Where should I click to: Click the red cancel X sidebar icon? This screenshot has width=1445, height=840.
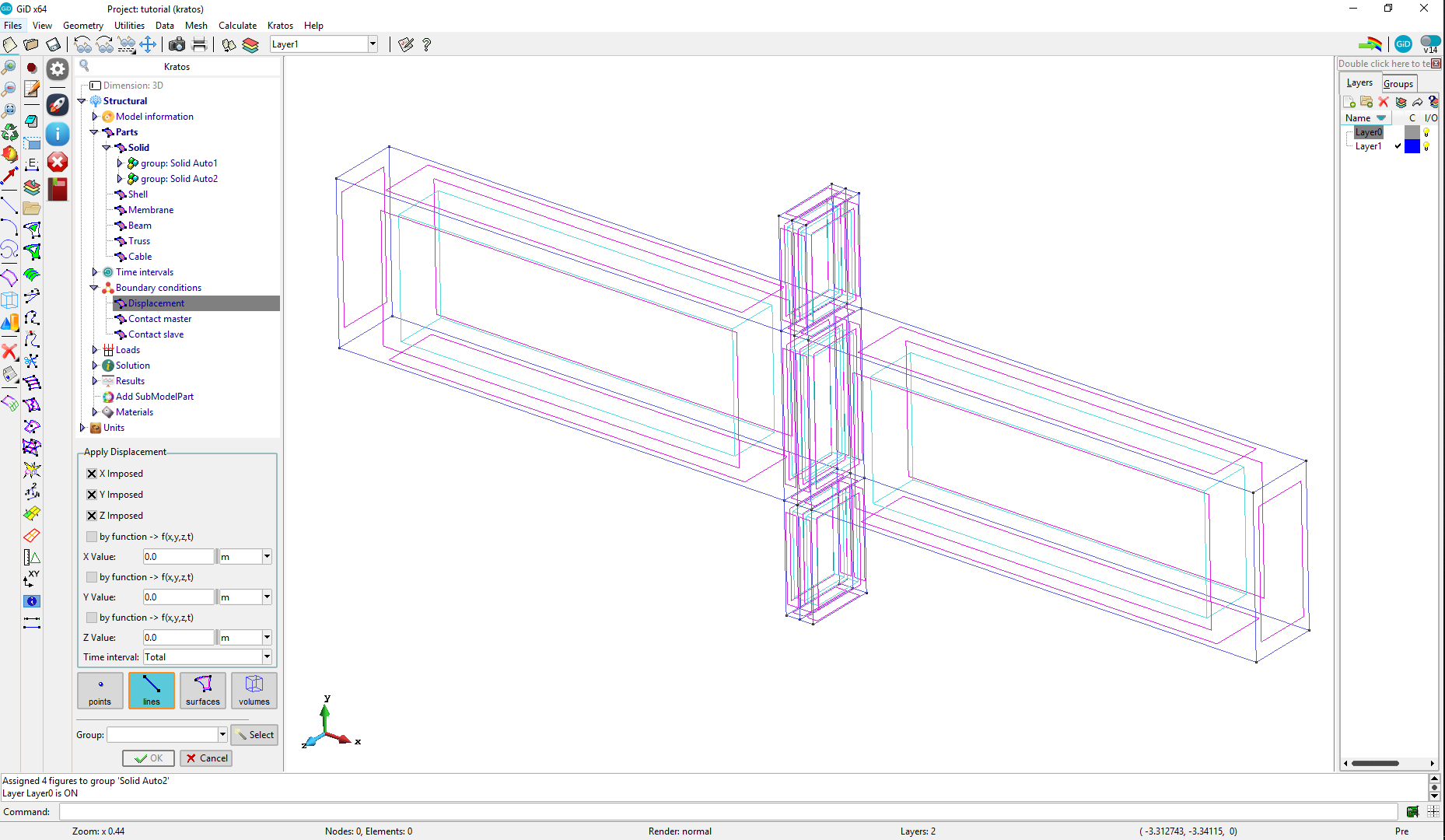click(x=58, y=162)
